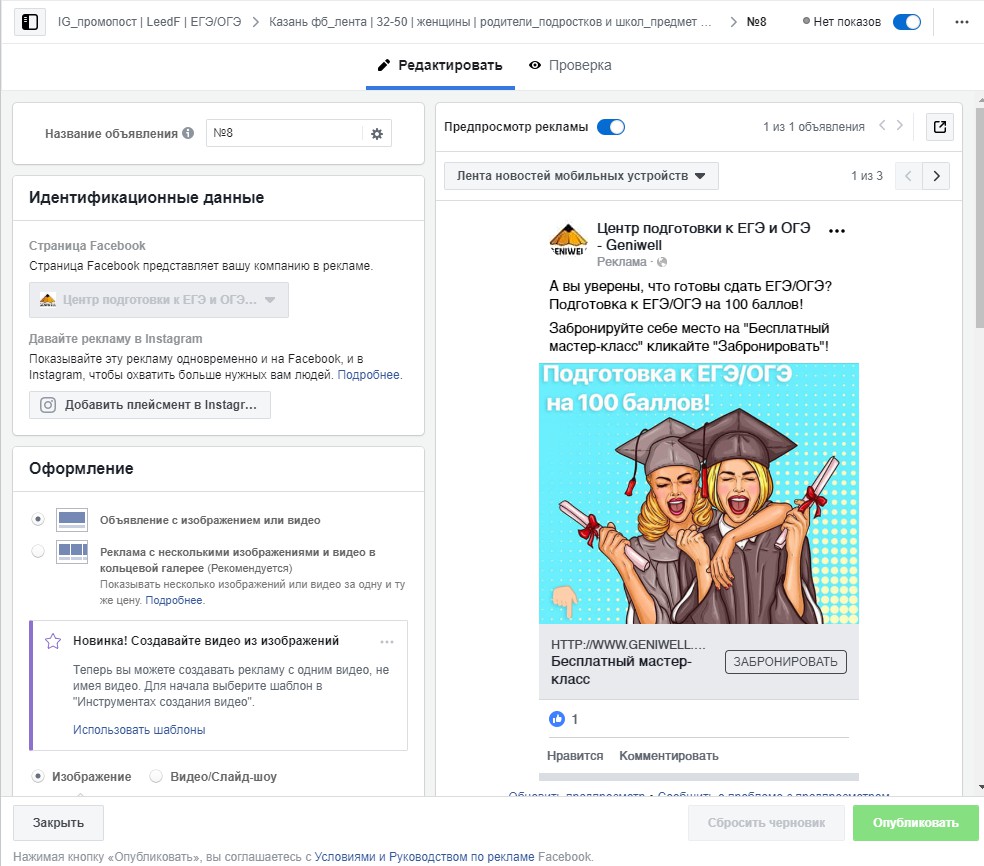Click Нравится in the ad preview
The height and width of the screenshot is (866, 984).
(575, 756)
